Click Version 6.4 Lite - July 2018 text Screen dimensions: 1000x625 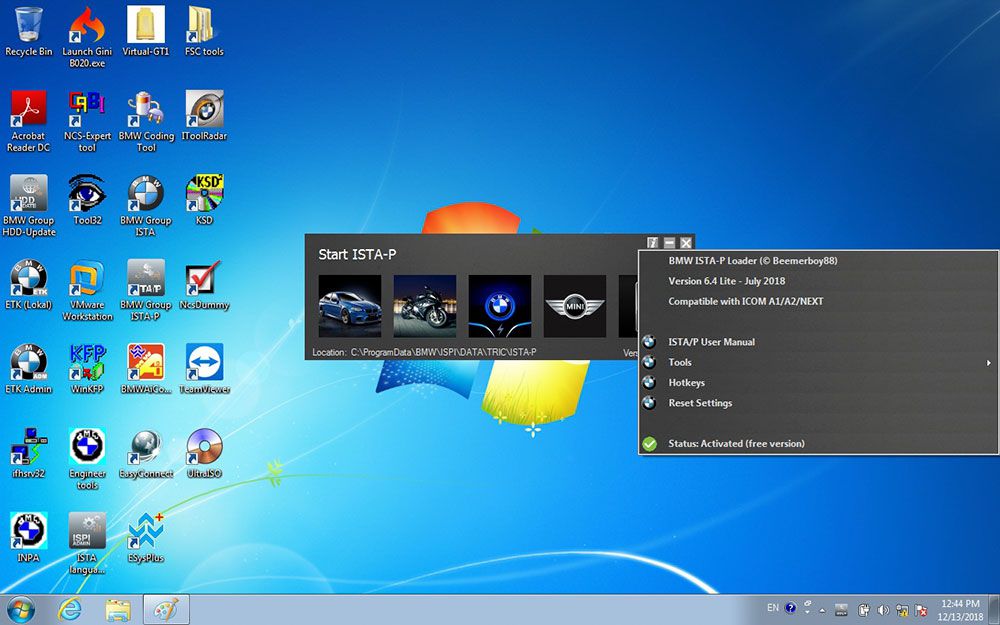(727, 281)
